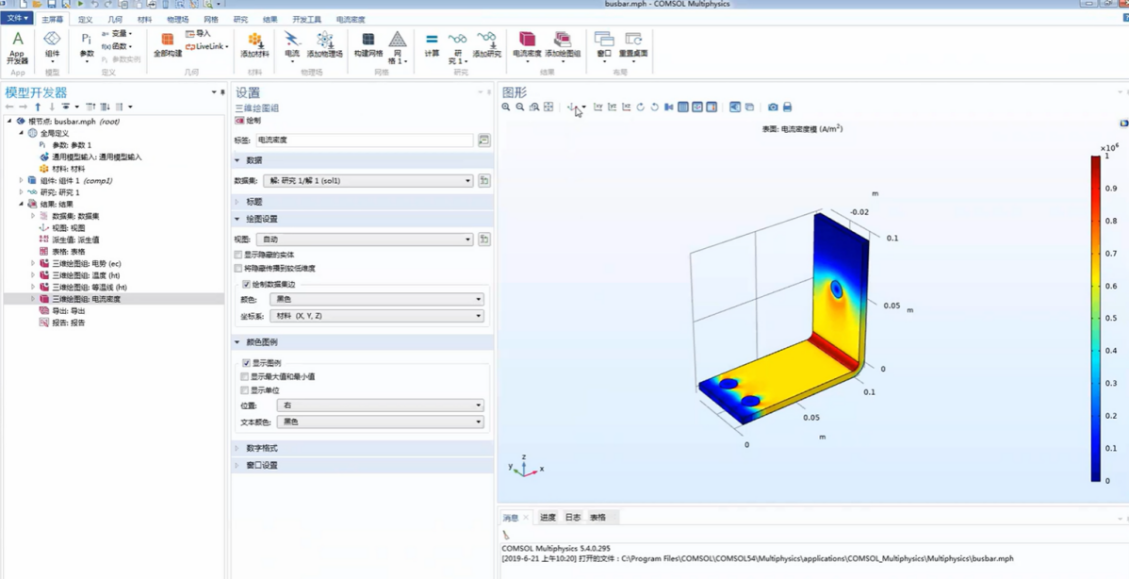Image resolution: width=1129 pixels, height=579 pixels.
Task: Open the 日志 log tab
Action: tap(572, 517)
